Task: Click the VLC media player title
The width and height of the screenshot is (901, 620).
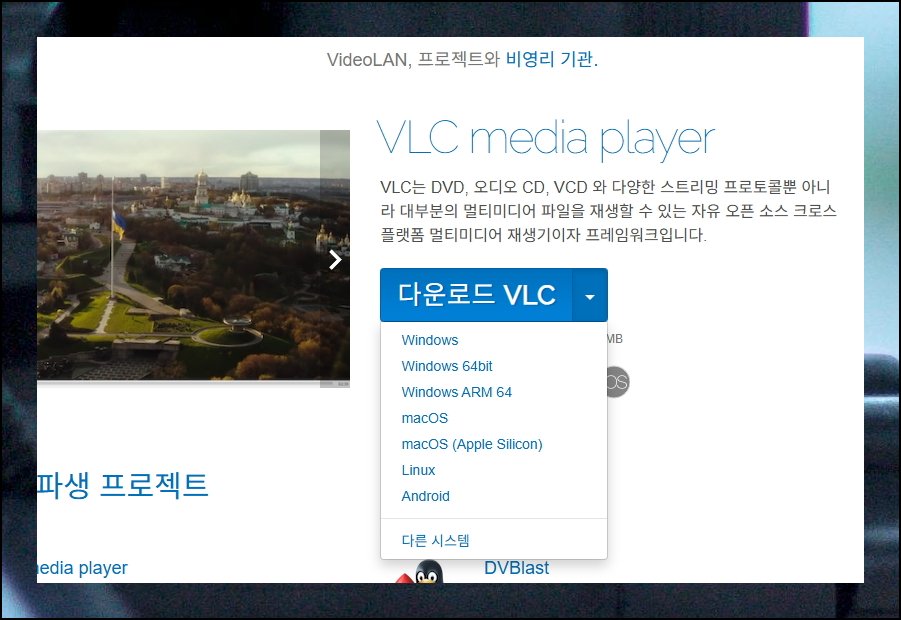Action: (x=545, y=138)
